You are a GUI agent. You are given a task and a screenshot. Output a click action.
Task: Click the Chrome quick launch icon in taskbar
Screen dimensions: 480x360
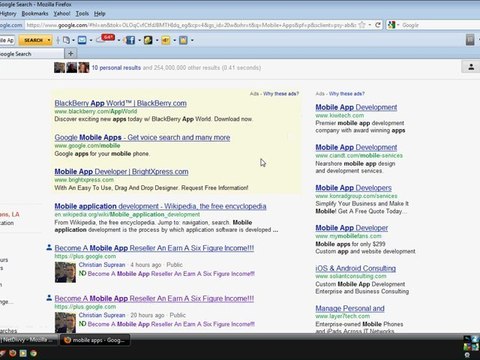(34, 353)
